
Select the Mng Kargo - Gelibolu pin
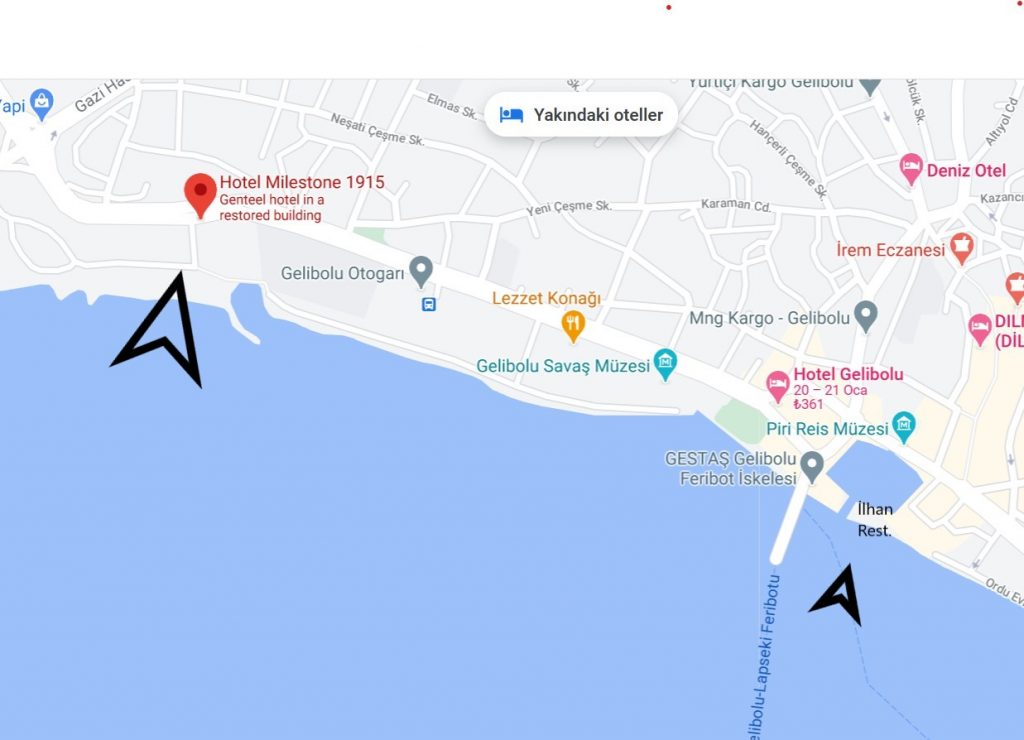tap(866, 317)
